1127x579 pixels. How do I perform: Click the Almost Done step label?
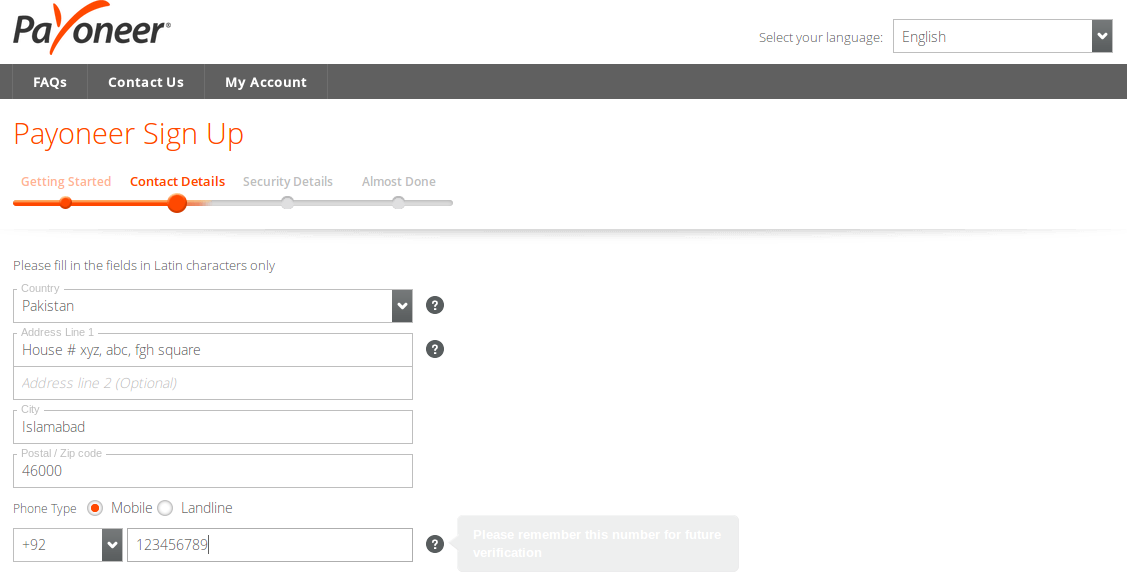click(x=398, y=182)
